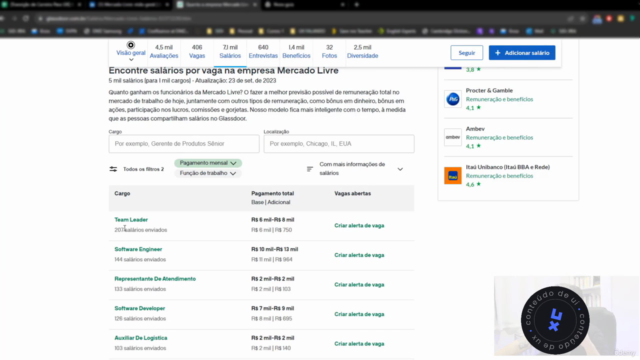This screenshot has height=360, width=640.
Task: Click Criar alerta de vaga for Auxiliar De Logística
Action: click(x=359, y=344)
